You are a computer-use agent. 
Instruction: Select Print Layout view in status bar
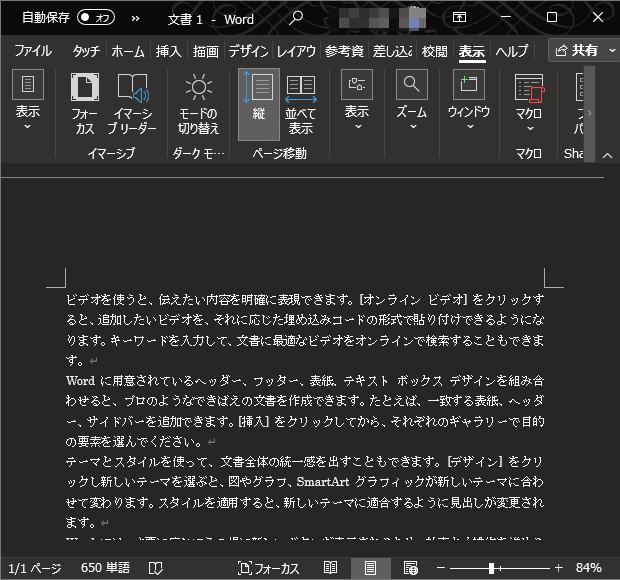pyautogui.click(x=370, y=568)
